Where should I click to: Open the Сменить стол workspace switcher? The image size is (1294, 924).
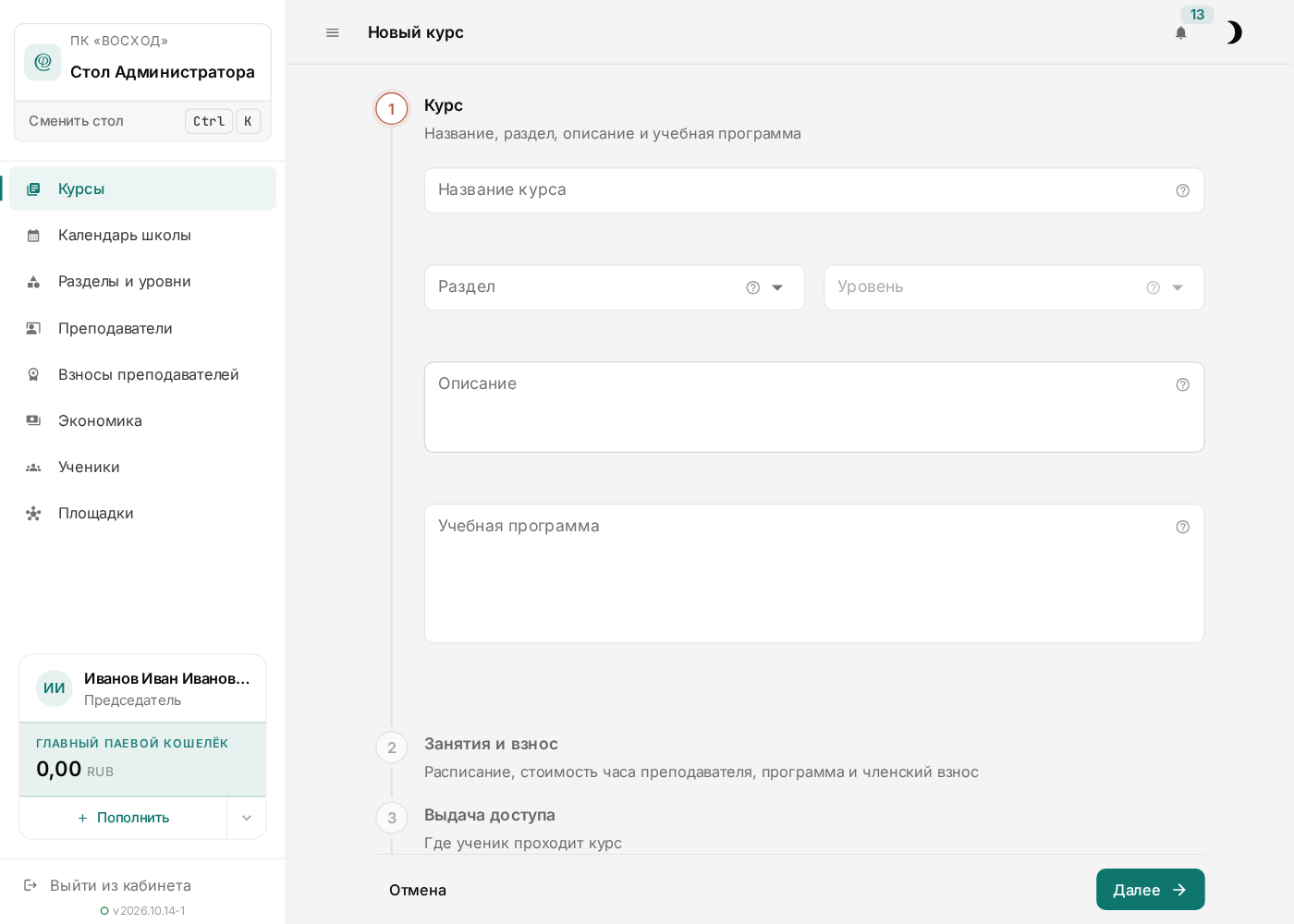point(143,121)
